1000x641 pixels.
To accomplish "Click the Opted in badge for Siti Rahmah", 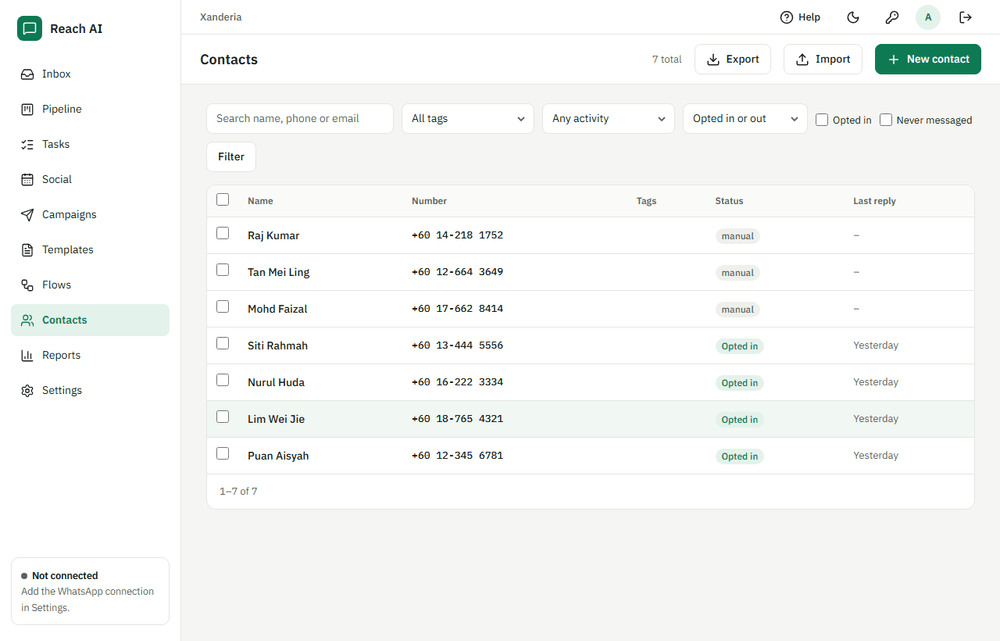I will (740, 346).
